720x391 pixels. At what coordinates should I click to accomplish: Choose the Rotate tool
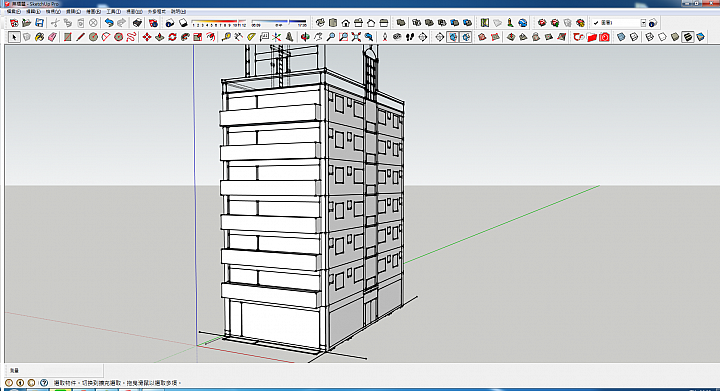tap(173, 37)
